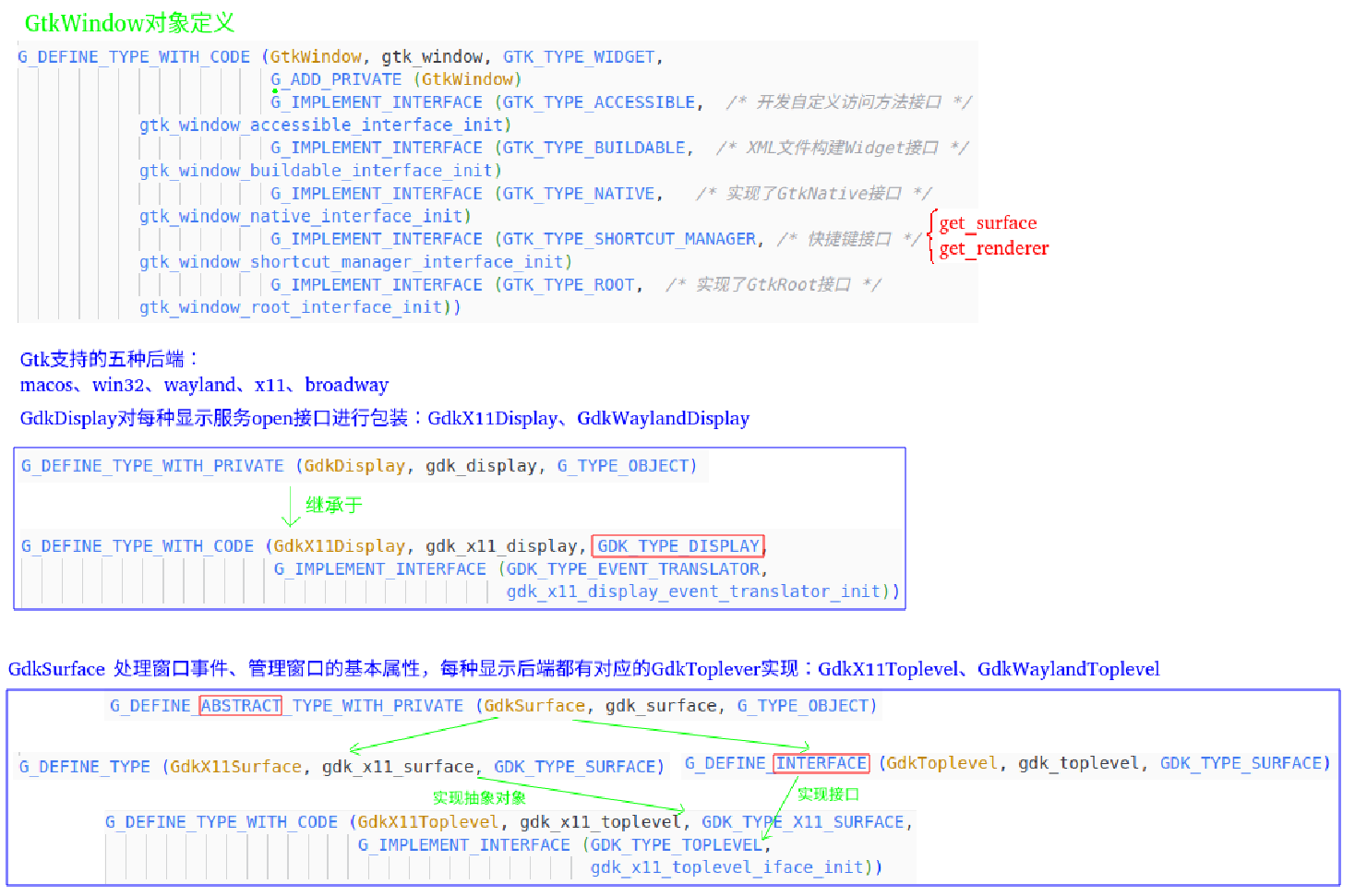This screenshot has width=1367, height=896.
Task: Click the red "get_renderer" note
Action: (x=994, y=249)
